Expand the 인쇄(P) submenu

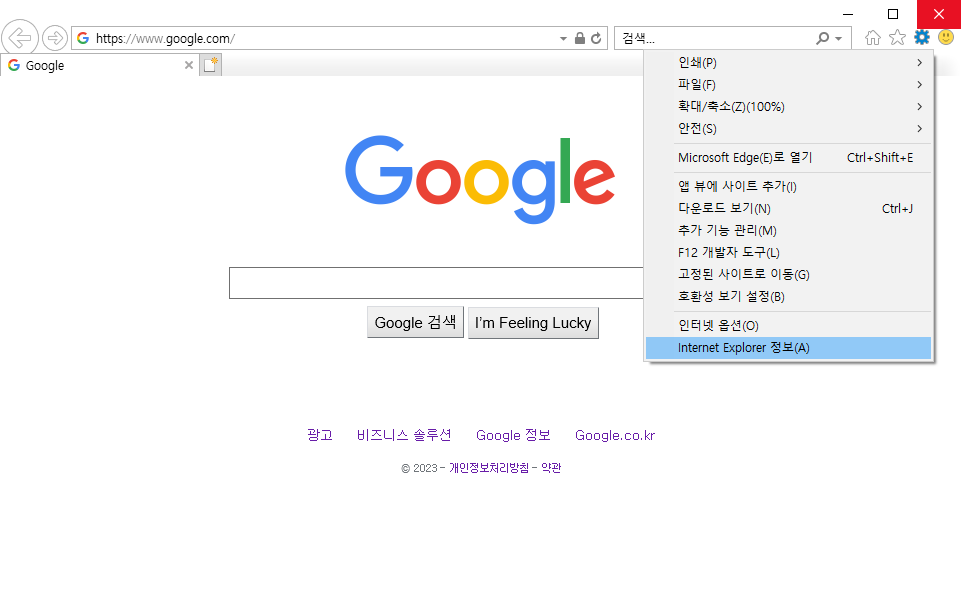[x=788, y=63]
